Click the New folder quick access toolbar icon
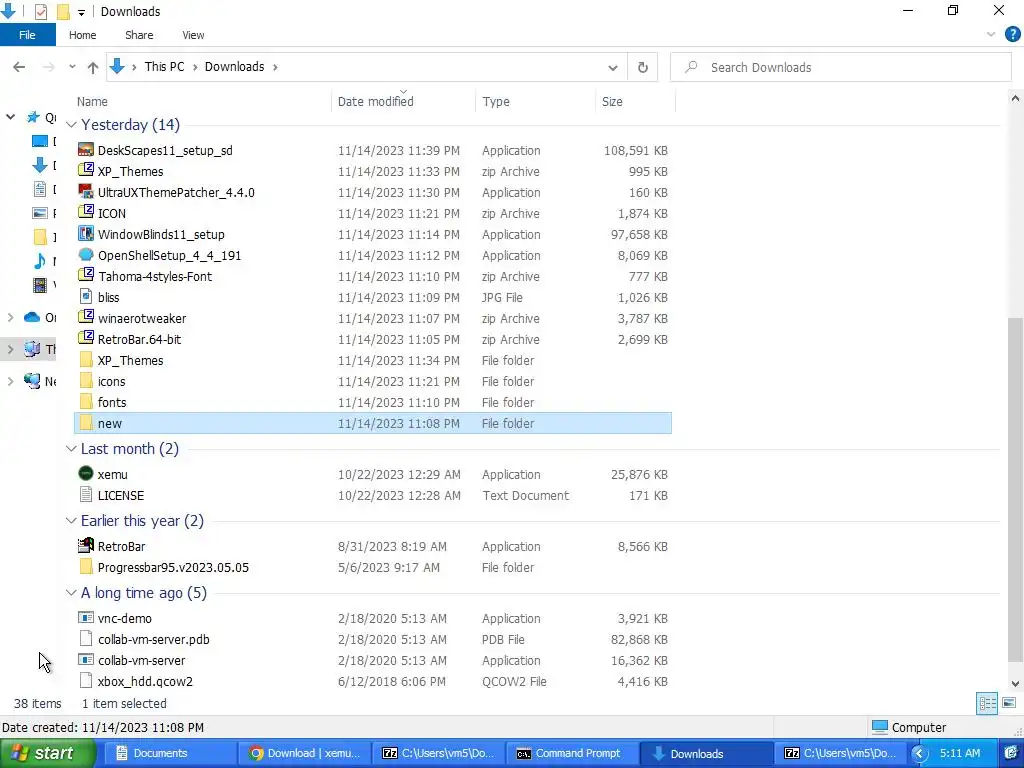Image resolution: width=1024 pixels, height=768 pixels. pyautogui.click(x=63, y=12)
